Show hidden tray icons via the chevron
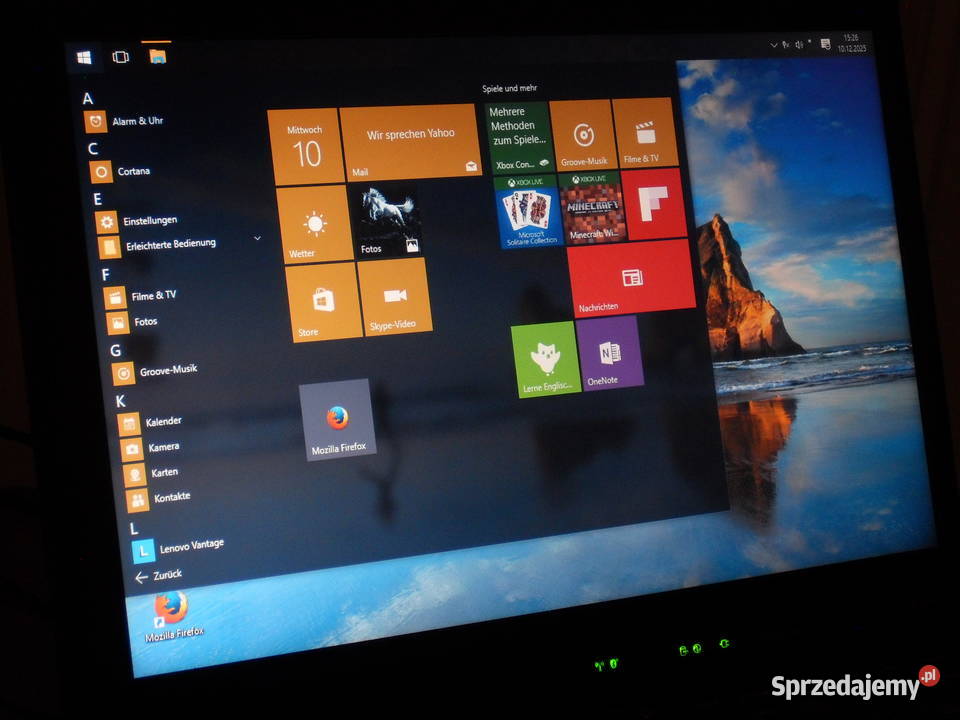 [774, 44]
